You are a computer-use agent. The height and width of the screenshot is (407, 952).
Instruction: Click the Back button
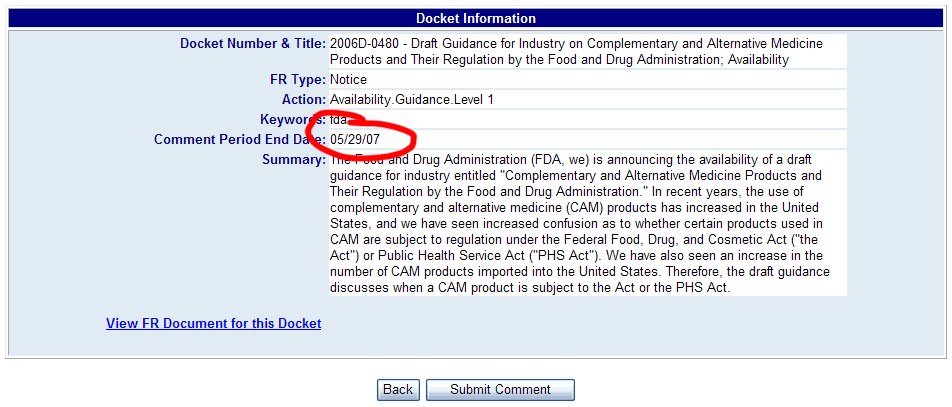398,389
